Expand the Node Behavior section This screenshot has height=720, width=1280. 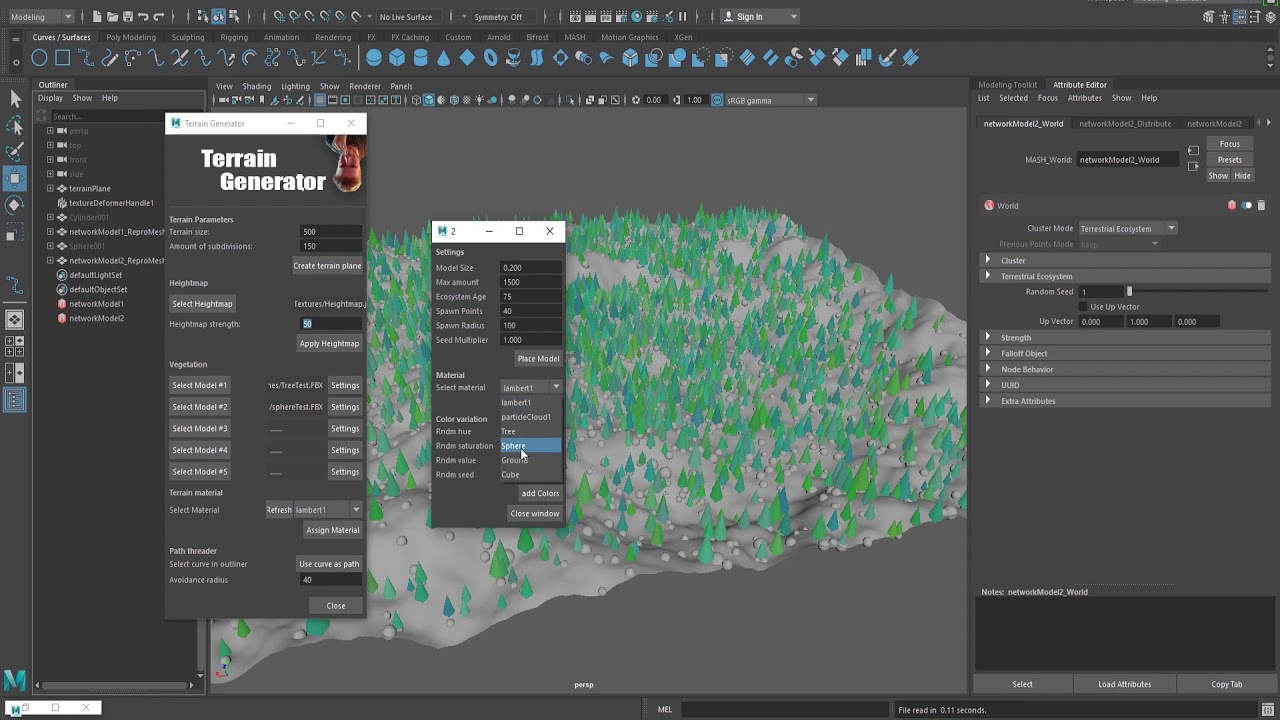(x=988, y=369)
